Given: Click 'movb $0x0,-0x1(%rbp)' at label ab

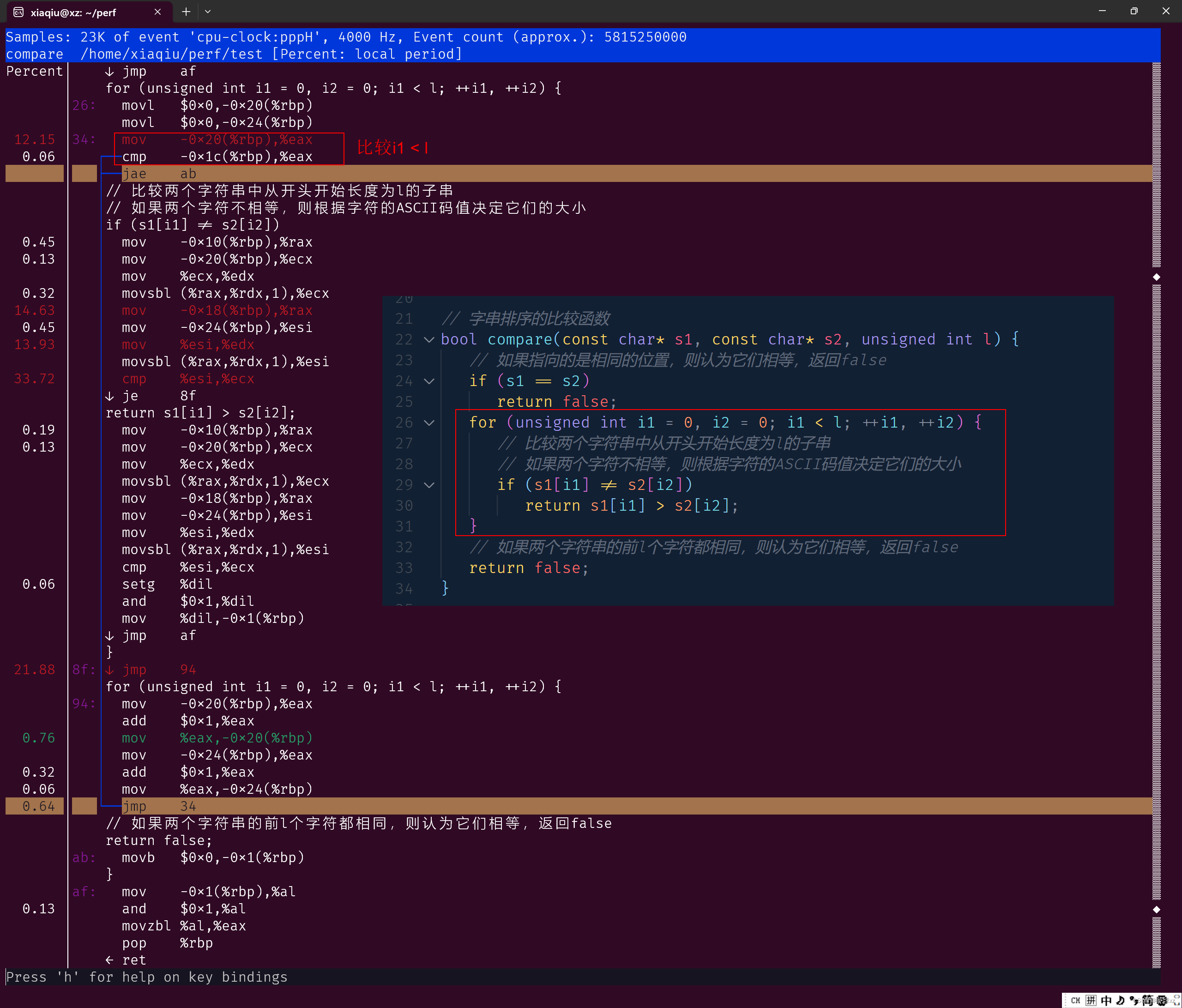Looking at the screenshot, I should click(213, 857).
